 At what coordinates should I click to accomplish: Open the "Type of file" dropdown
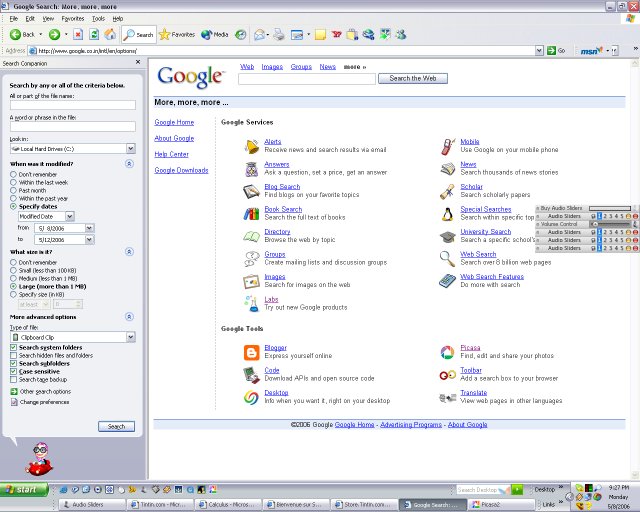131,337
